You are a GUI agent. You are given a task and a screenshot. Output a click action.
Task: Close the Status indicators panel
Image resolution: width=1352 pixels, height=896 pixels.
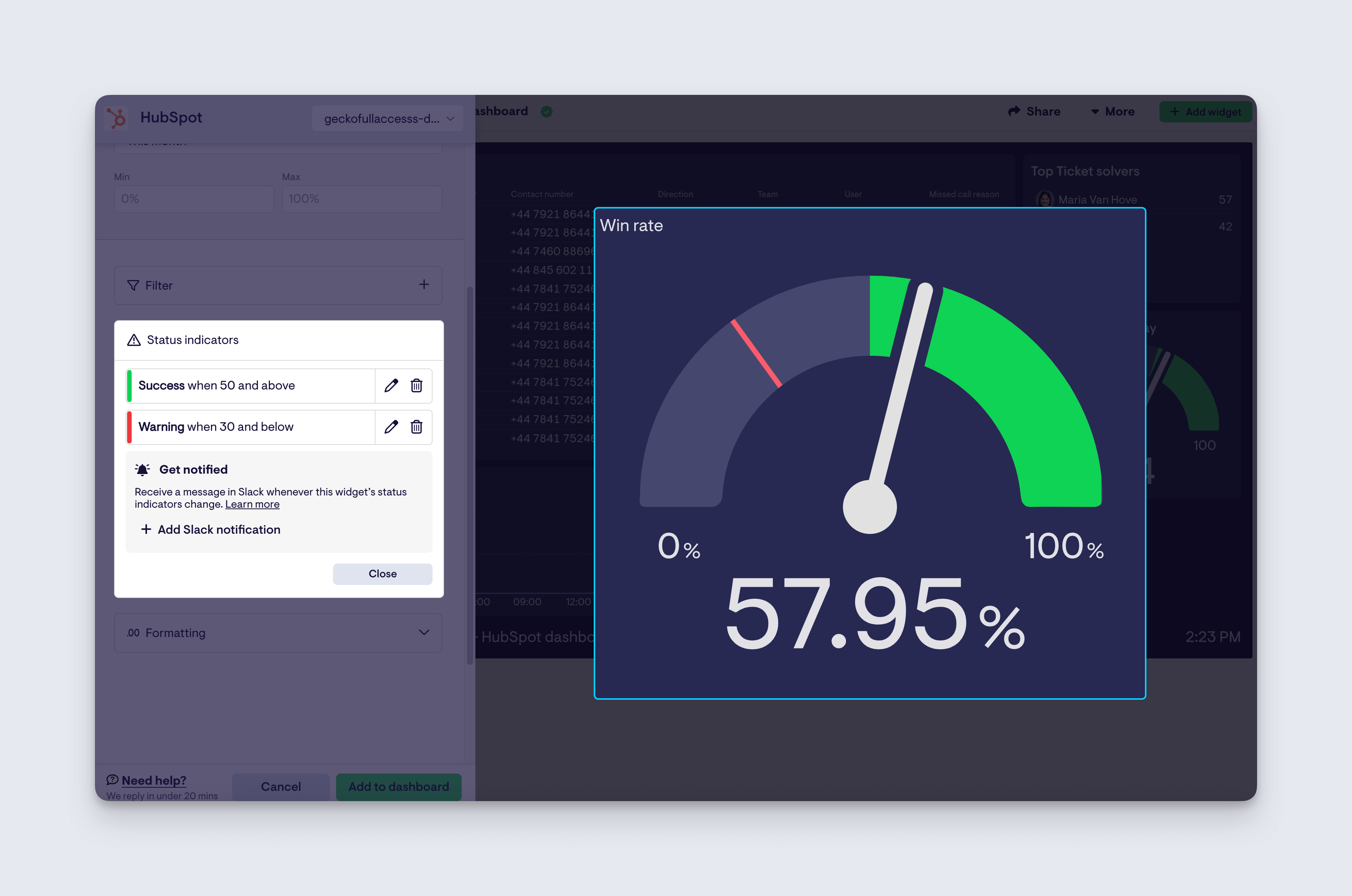coord(382,574)
